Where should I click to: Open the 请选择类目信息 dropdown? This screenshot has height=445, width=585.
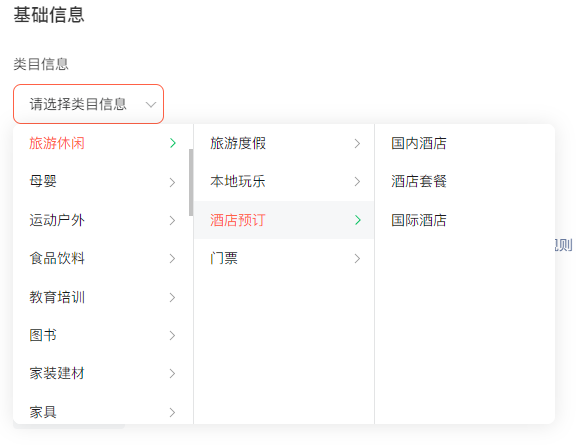88,104
